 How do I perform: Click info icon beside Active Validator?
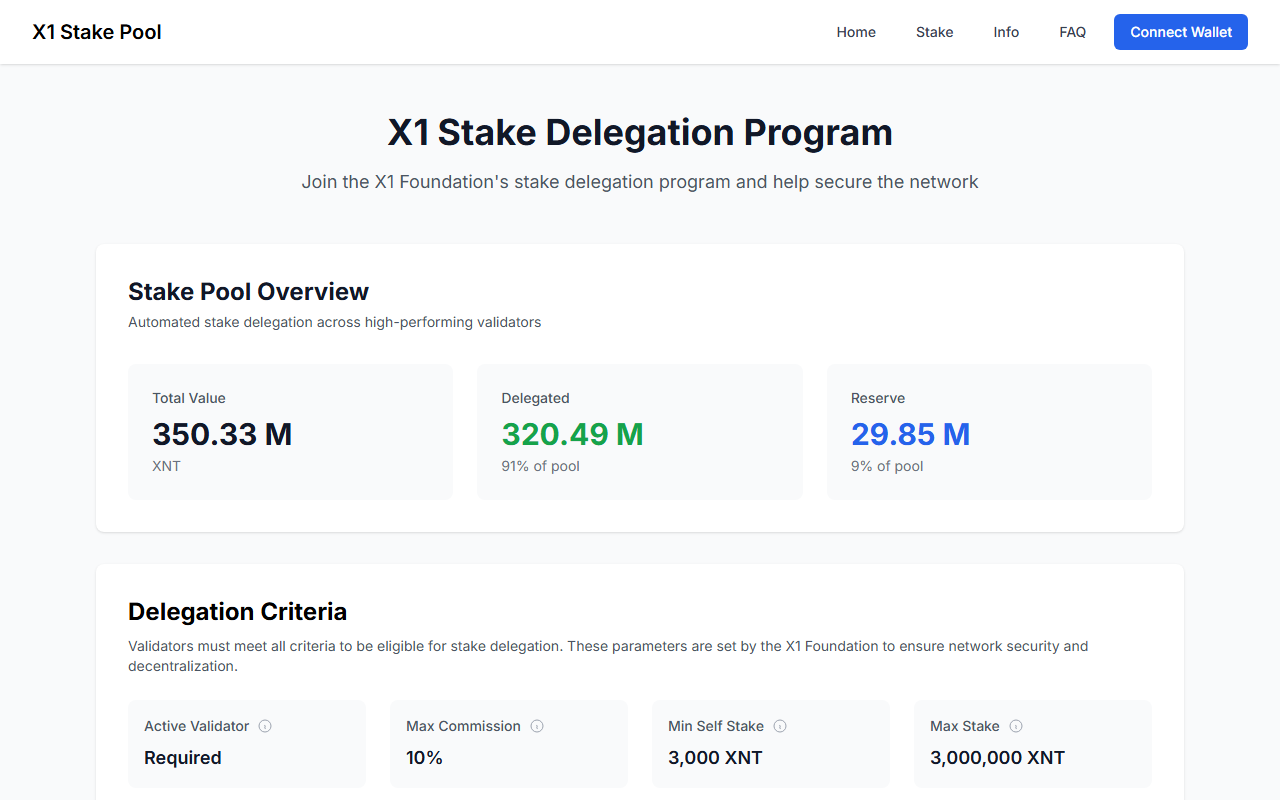pos(265,726)
